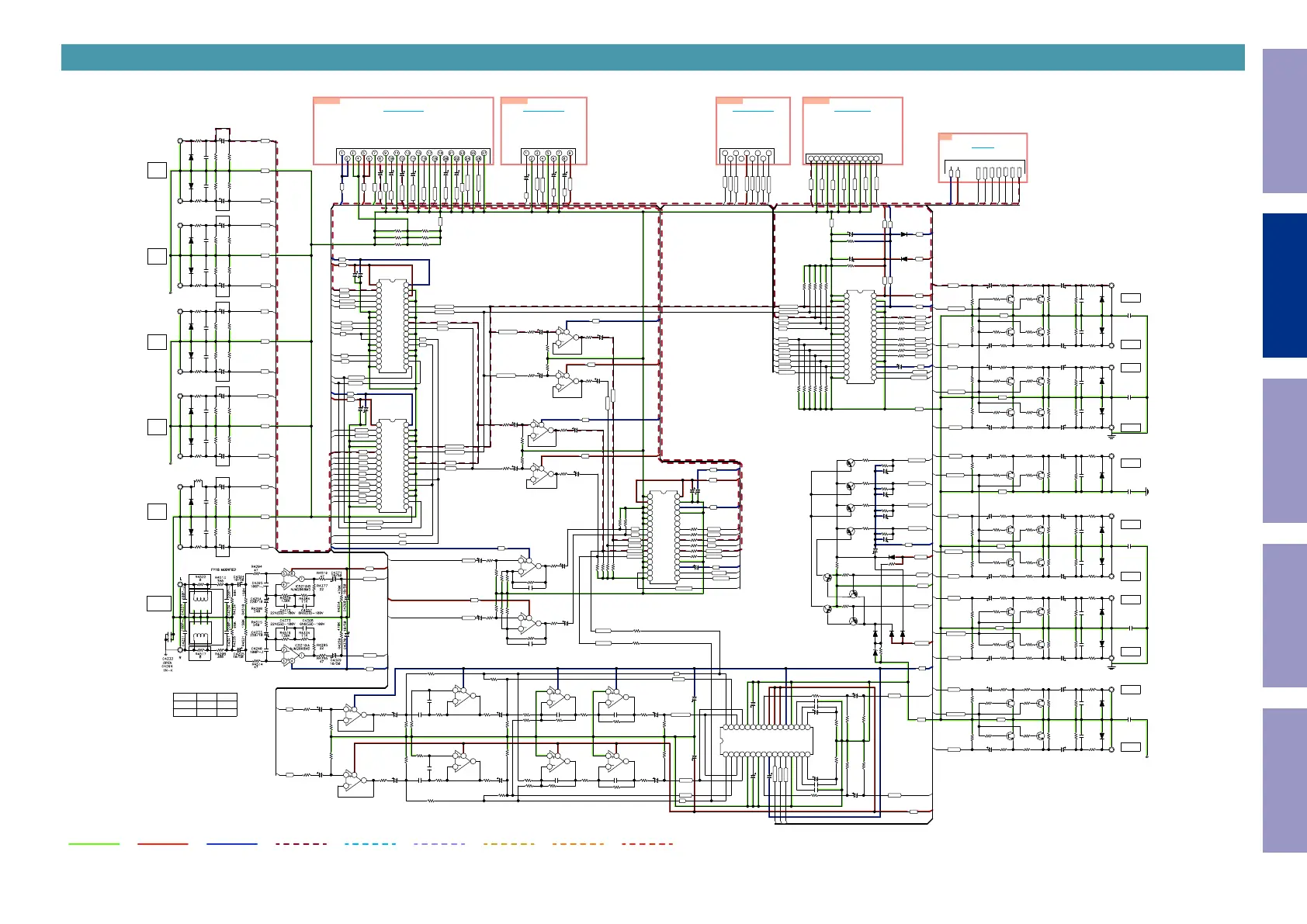Image resolution: width=1307 pixels, height=924 pixels.
Task: Click the "C4232 OPEN" note text
Action: [167, 660]
